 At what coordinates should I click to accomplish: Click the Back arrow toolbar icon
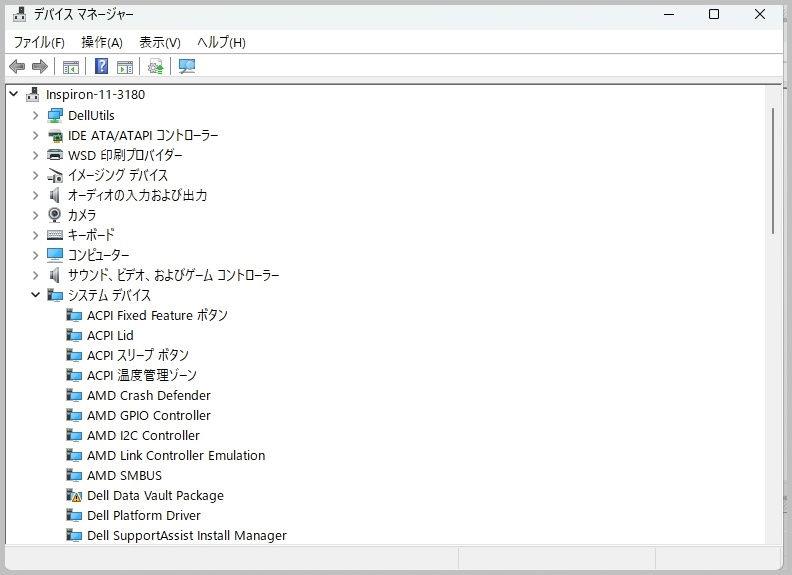tap(17, 66)
